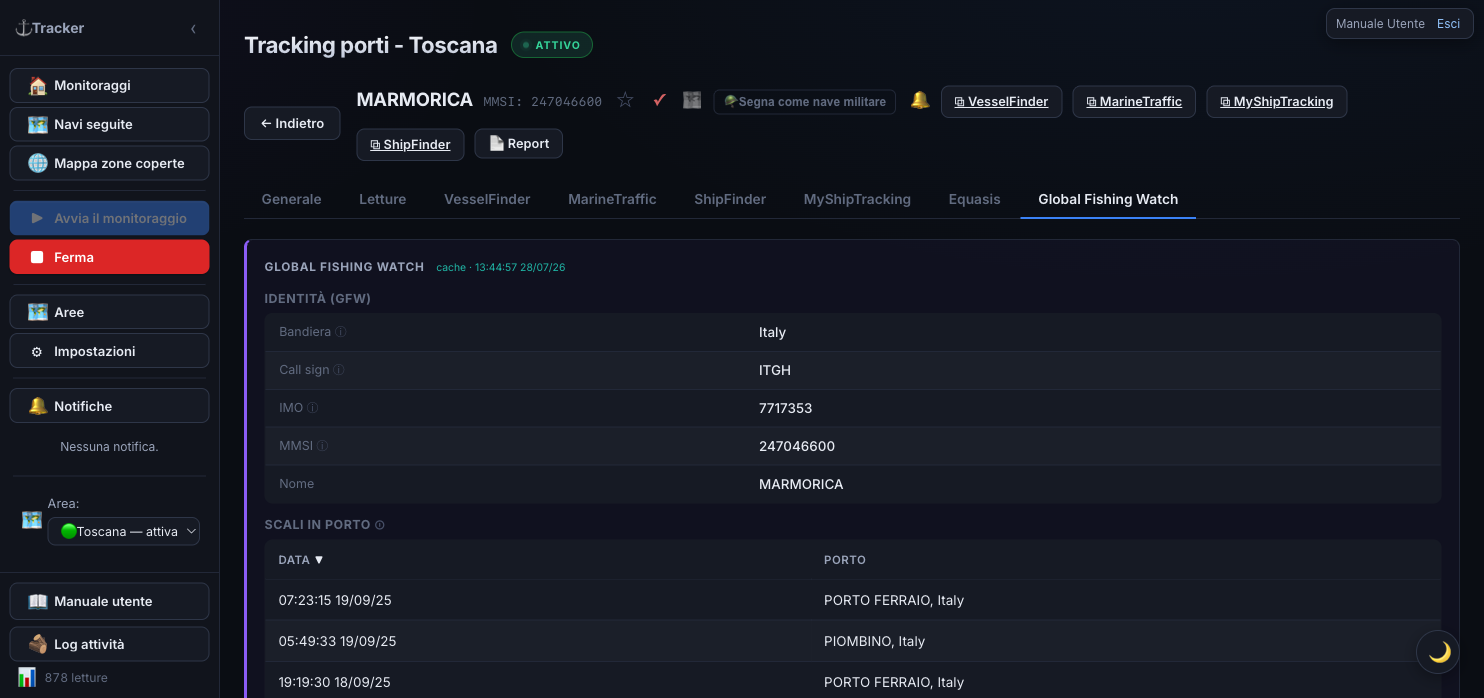Click the info icon beside Scali in porto
The height and width of the screenshot is (698, 1484).
[x=380, y=525]
